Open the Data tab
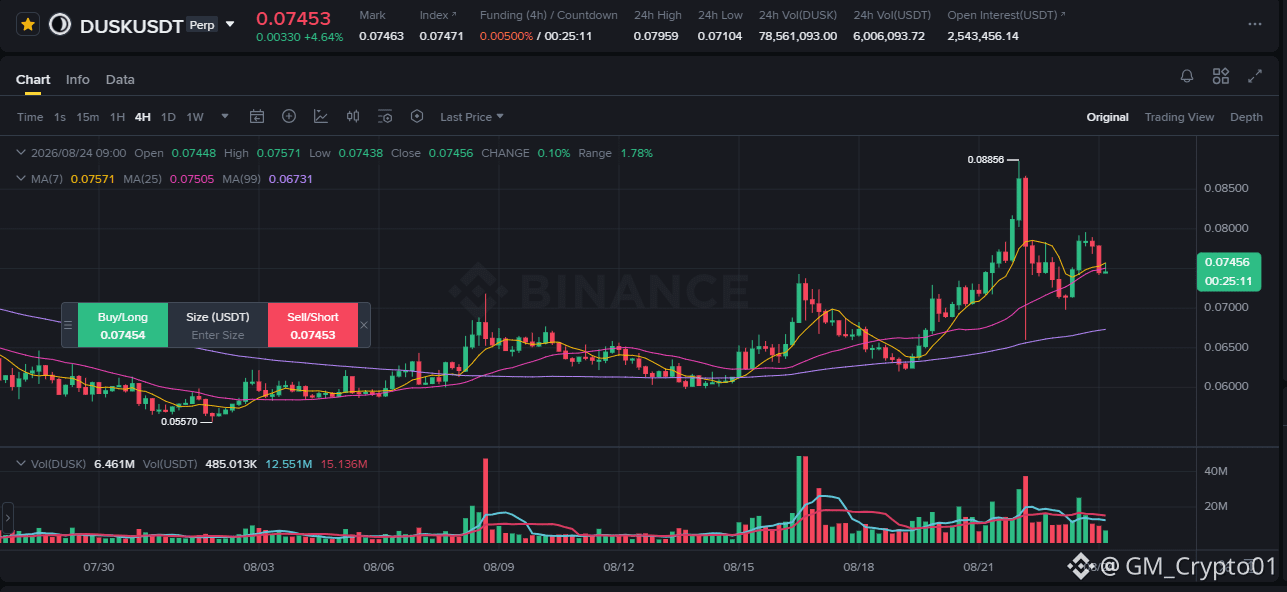The height and width of the screenshot is (592, 1287). tap(120, 79)
